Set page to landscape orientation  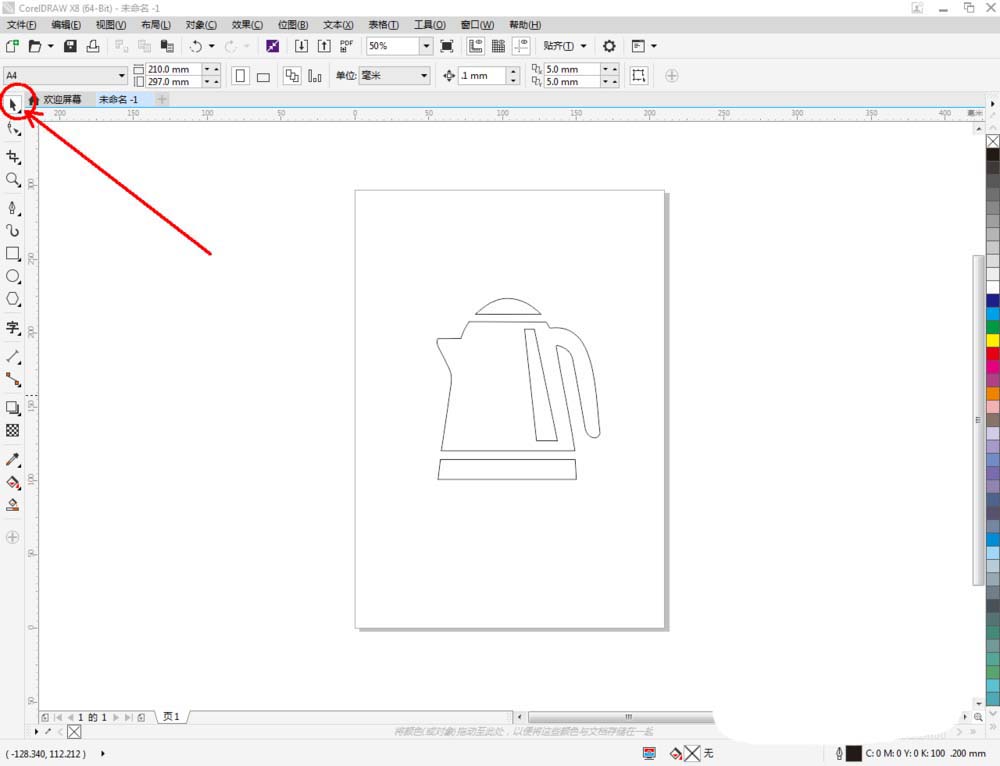(263, 76)
